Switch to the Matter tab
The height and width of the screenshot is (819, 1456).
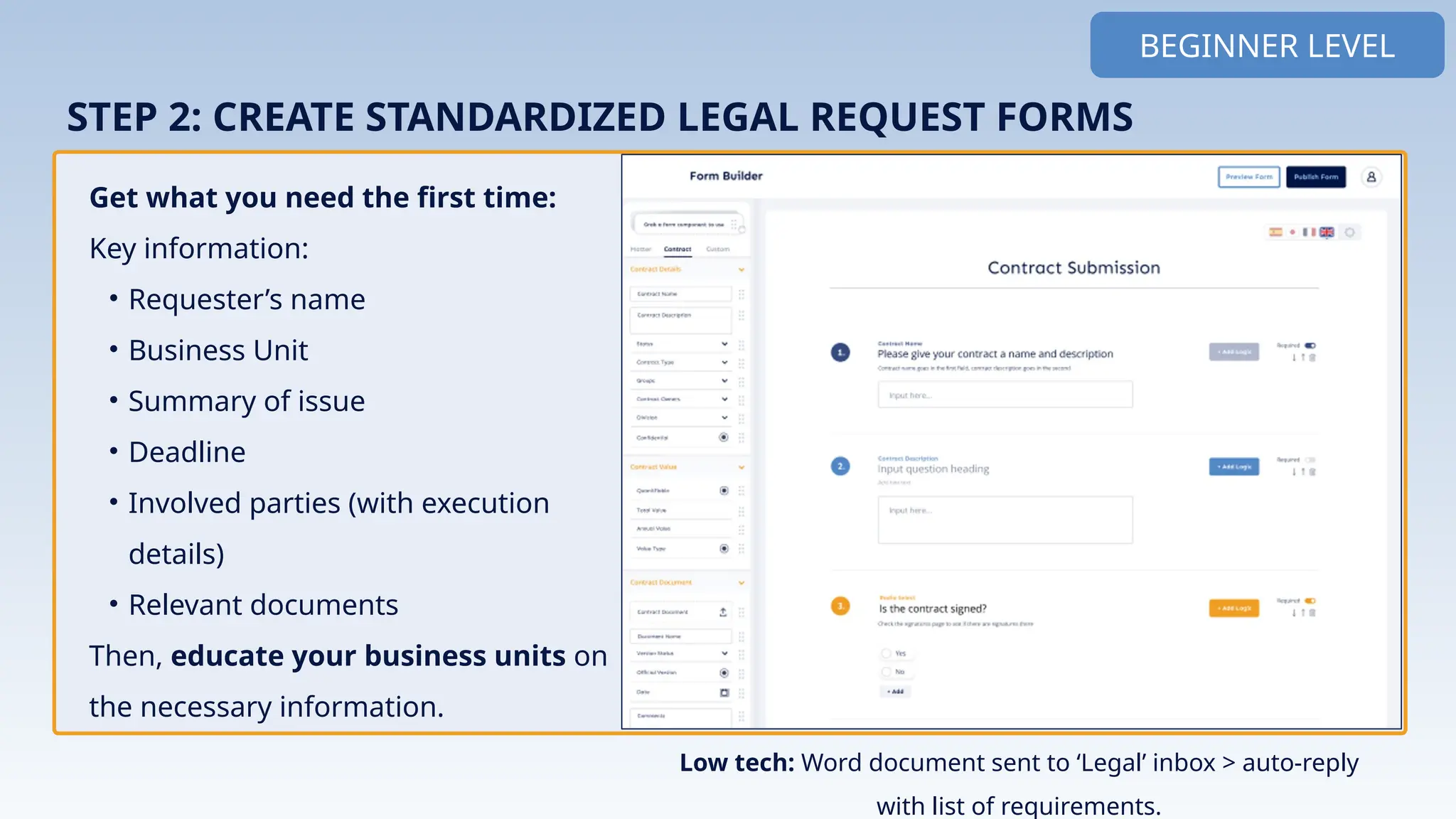pos(641,250)
